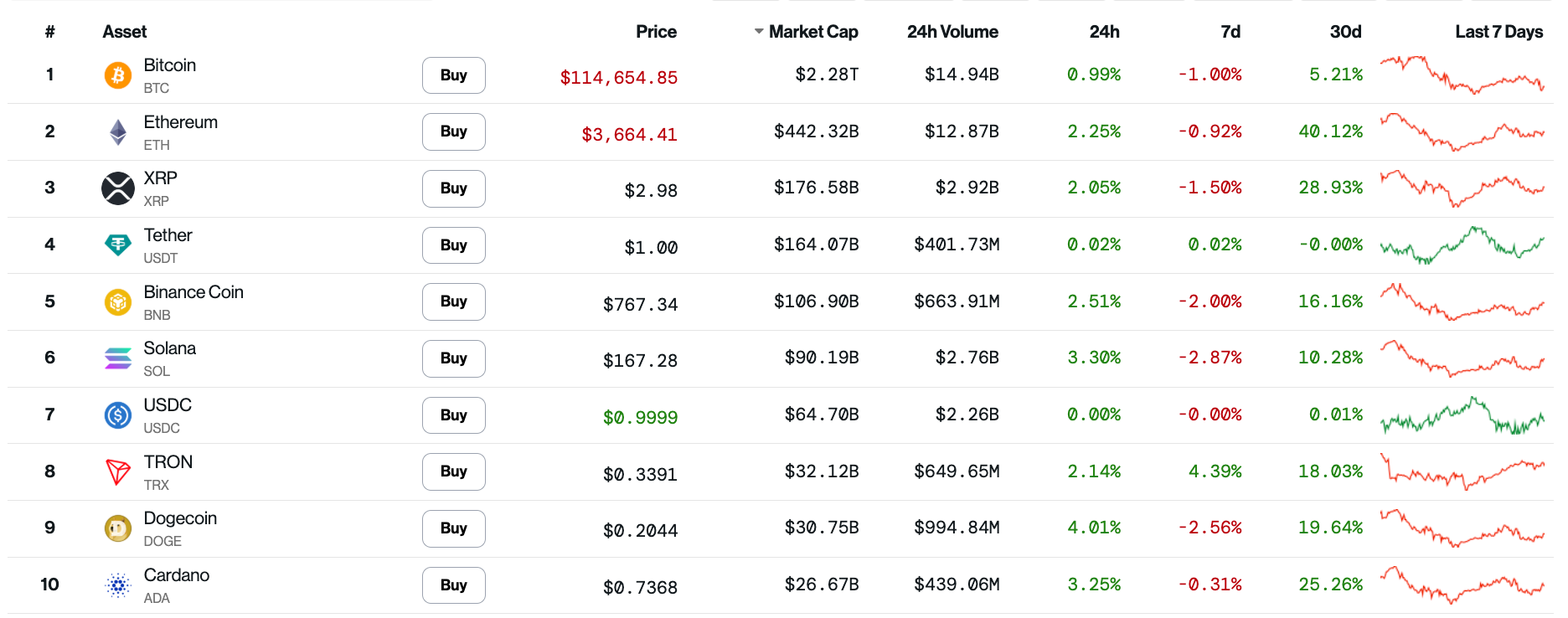The width and height of the screenshot is (1568, 618).
Task: Click the Dogecoin logo icon
Action: tap(118, 528)
